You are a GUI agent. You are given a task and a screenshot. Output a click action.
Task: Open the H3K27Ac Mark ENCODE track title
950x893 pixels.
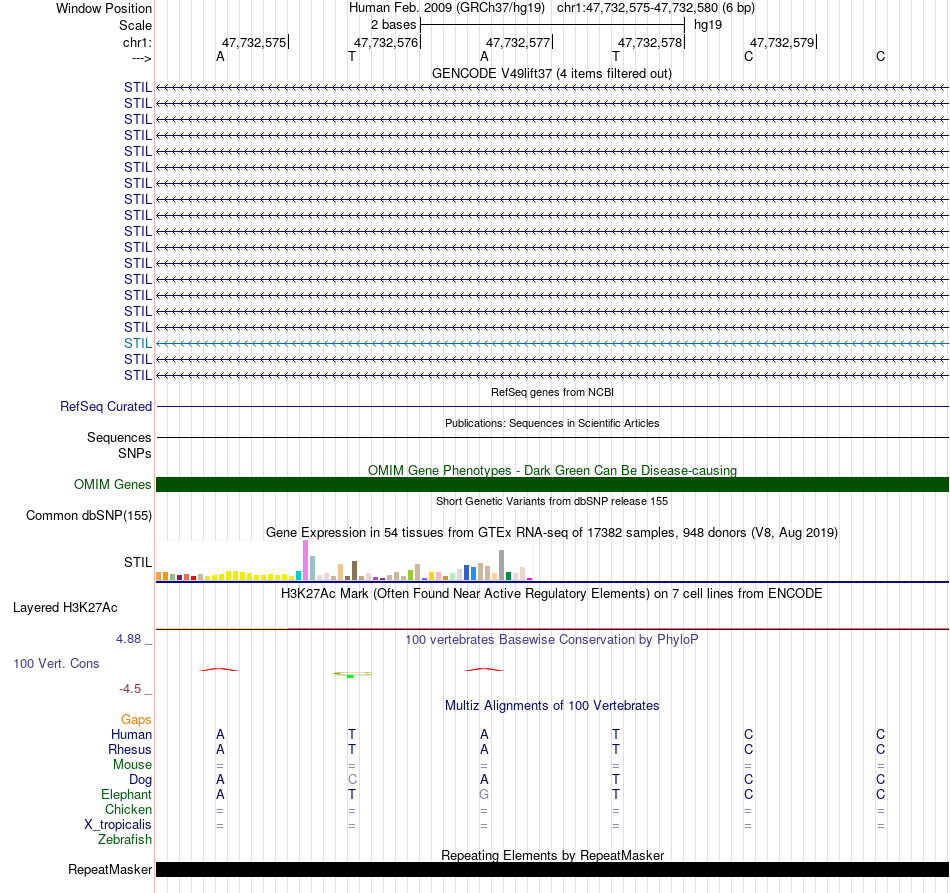click(552, 593)
